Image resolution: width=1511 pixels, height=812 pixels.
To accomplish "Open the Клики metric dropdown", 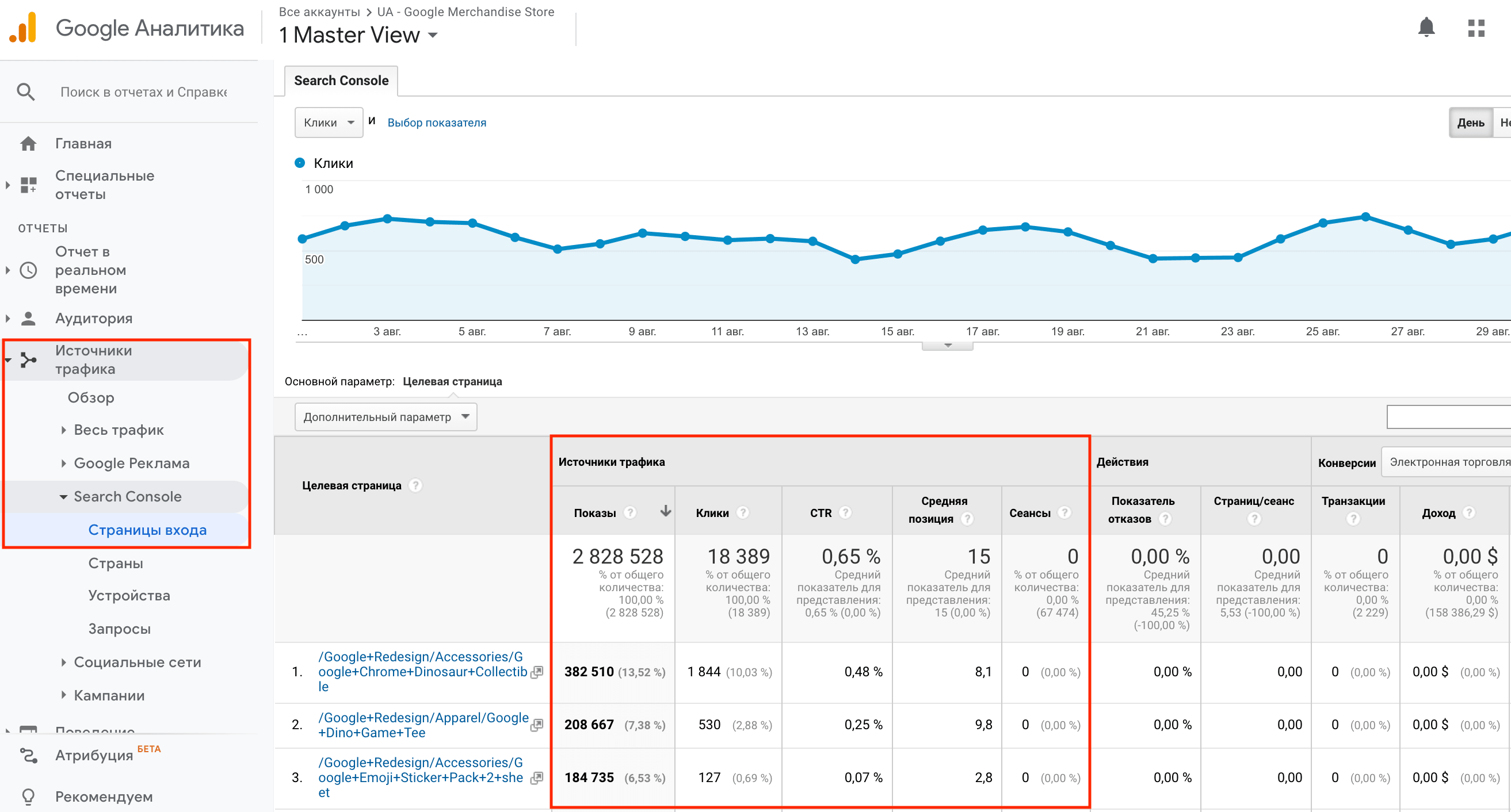I will pyautogui.click(x=329, y=122).
